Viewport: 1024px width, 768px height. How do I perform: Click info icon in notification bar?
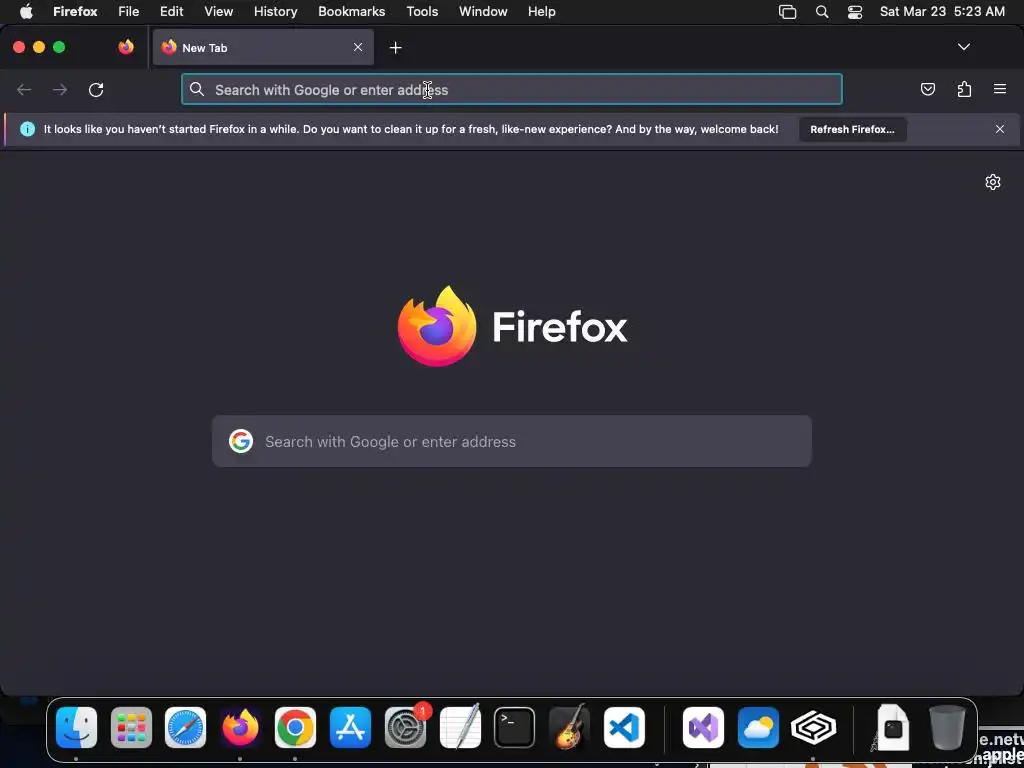tap(27, 129)
